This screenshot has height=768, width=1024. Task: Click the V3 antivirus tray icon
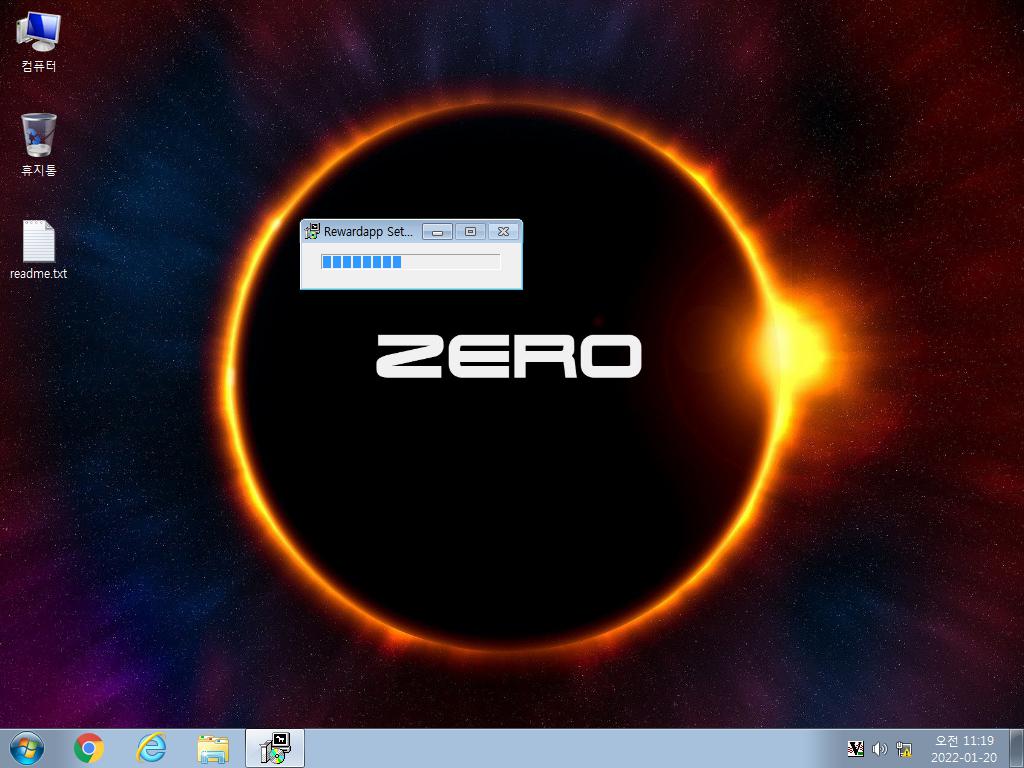coord(855,748)
